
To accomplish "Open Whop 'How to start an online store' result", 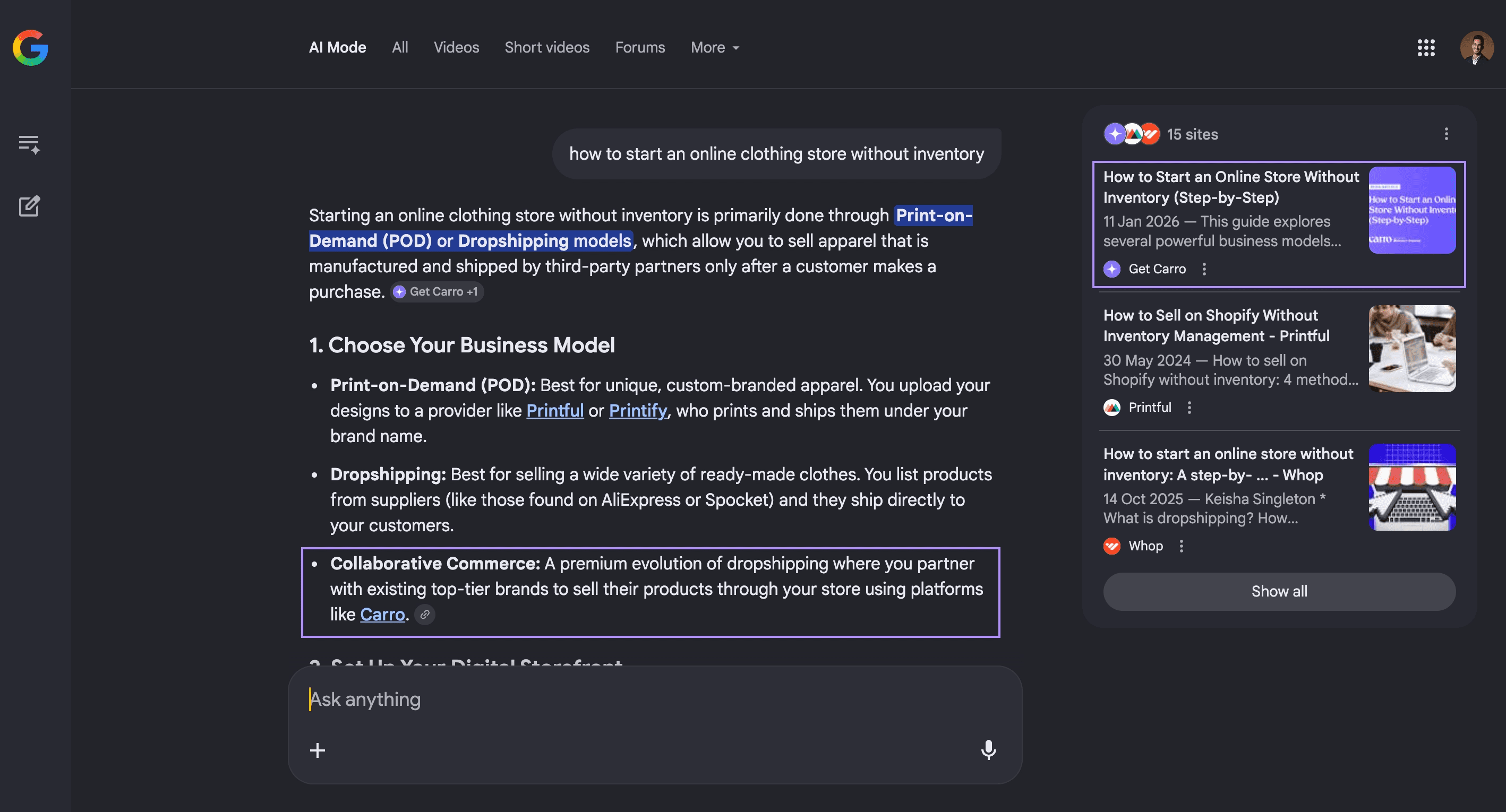I will pyautogui.click(x=1228, y=464).
